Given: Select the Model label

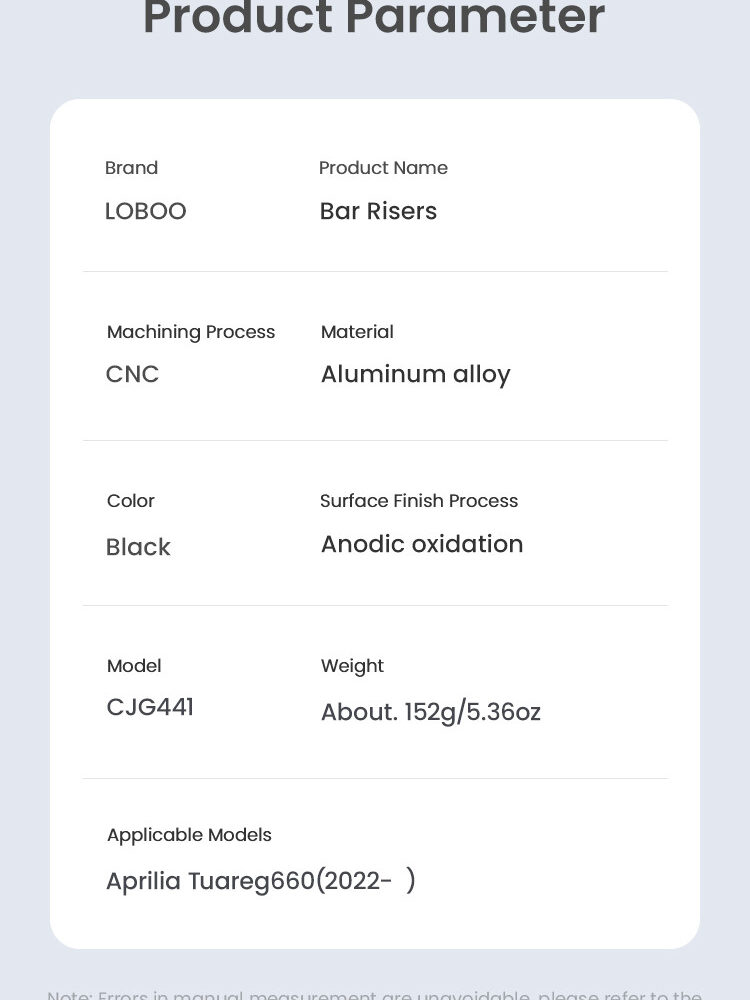Looking at the screenshot, I should click(134, 666).
